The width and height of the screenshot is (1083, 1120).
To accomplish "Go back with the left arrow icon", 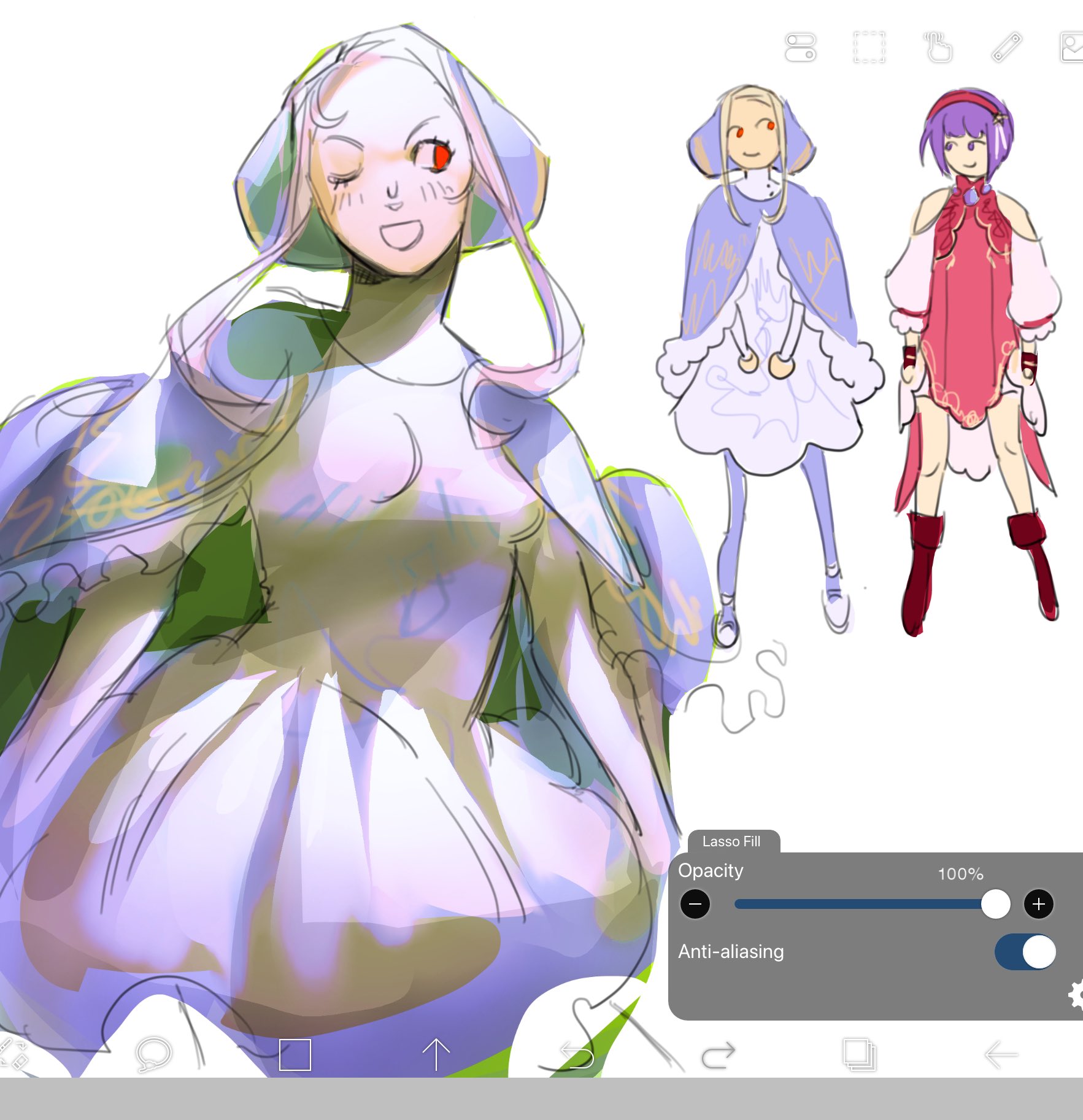I will (x=1001, y=1055).
